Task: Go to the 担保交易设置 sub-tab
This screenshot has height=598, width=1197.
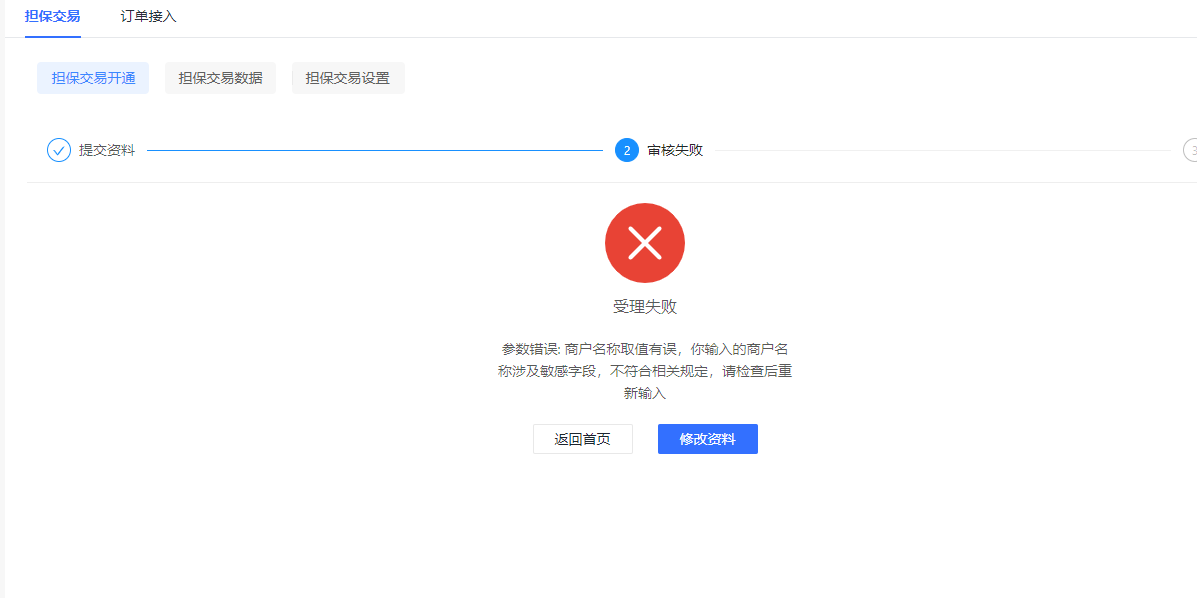Action: click(348, 78)
